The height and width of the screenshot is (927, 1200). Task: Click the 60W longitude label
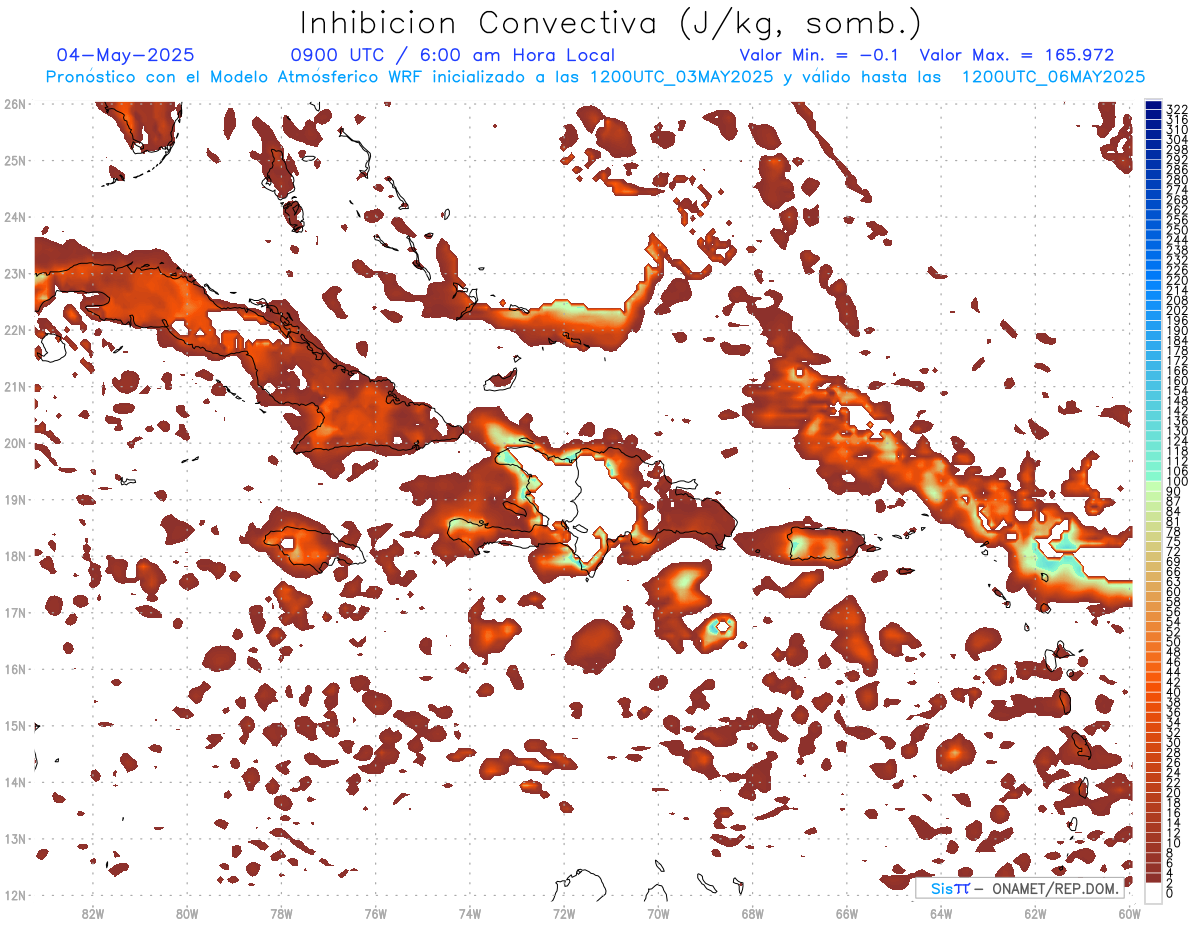pyautogui.click(x=1130, y=912)
